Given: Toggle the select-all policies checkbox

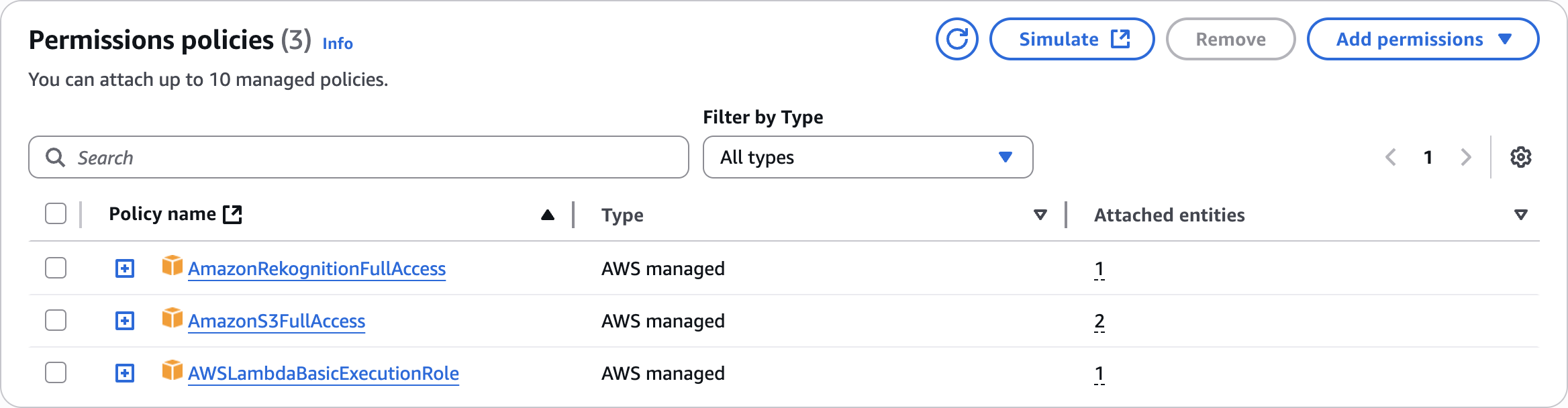Looking at the screenshot, I should click(x=56, y=214).
